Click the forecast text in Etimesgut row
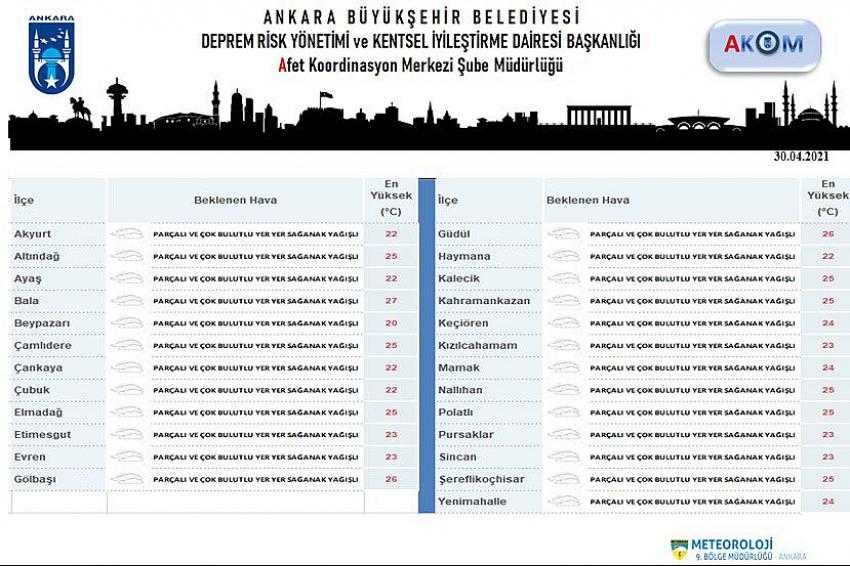The image size is (850, 566). click(254, 434)
